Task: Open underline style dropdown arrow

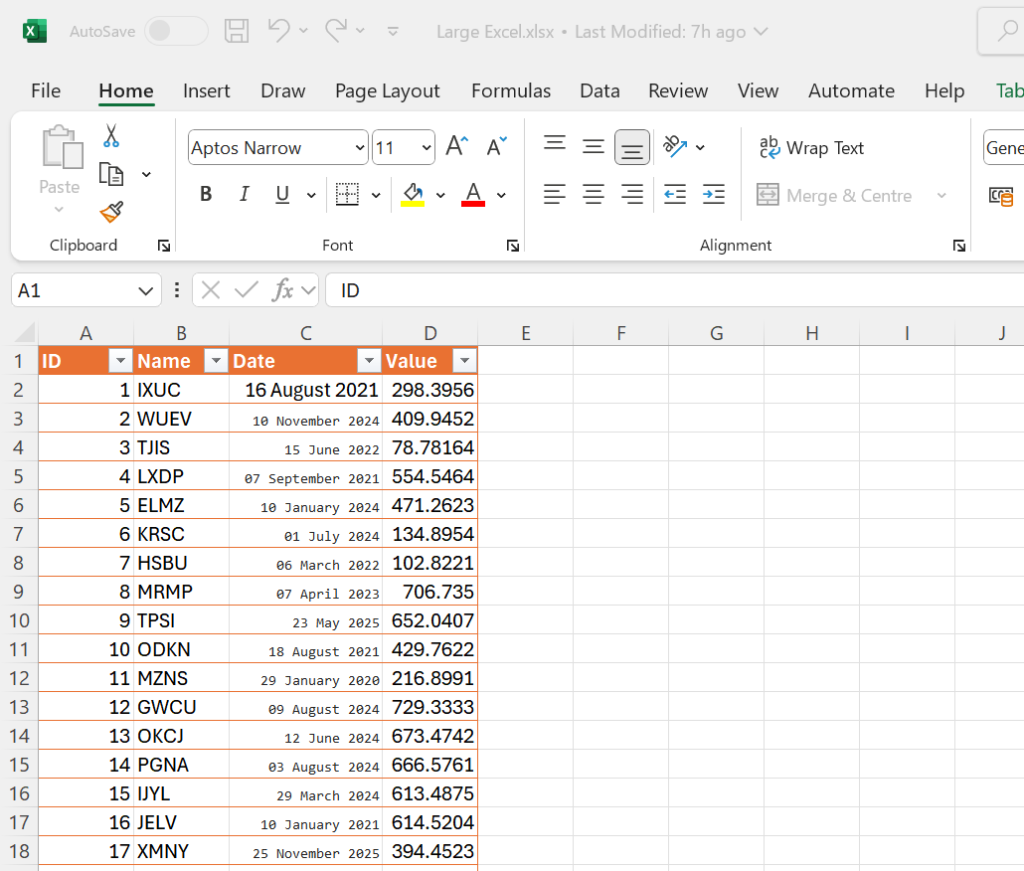Action: [x=312, y=195]
